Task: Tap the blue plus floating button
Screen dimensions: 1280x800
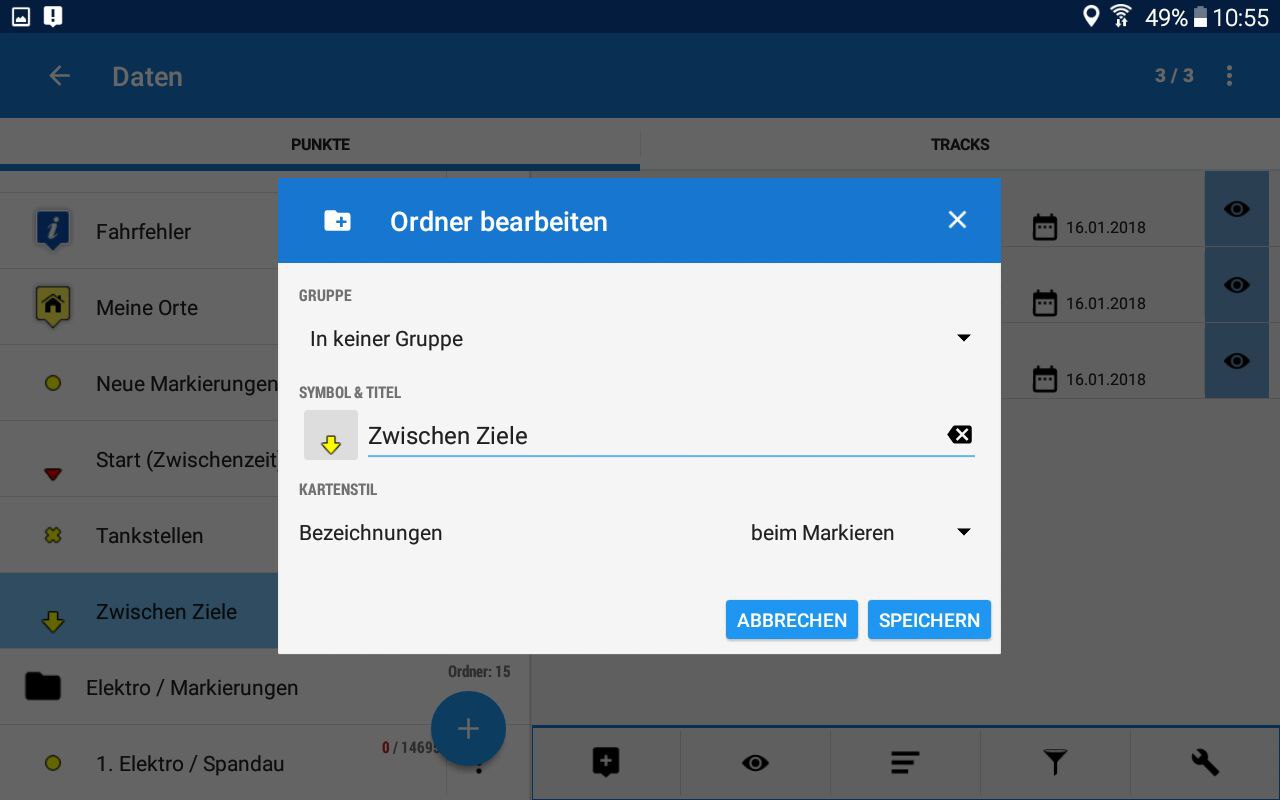Action: click(x=468, y=729)
